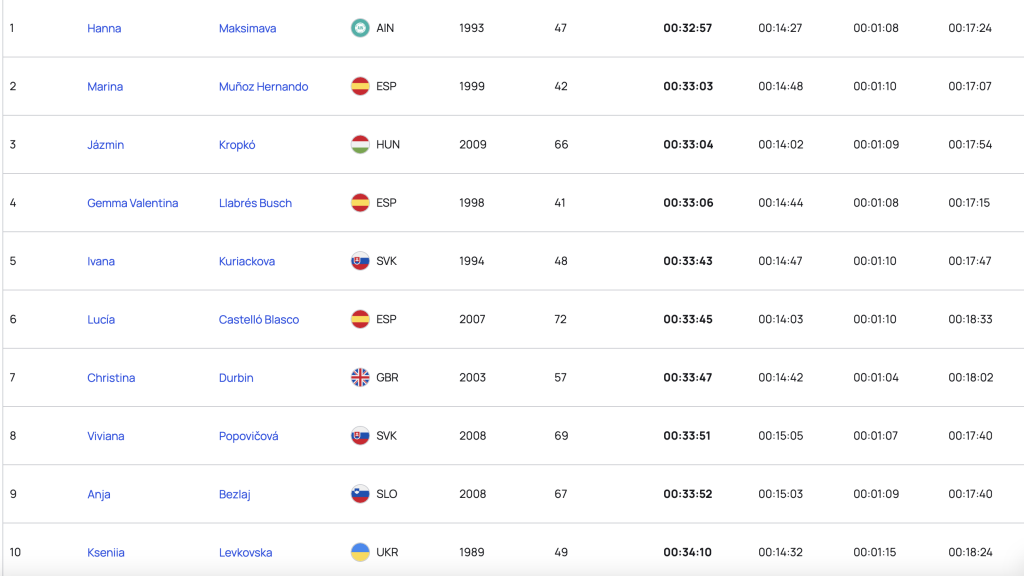Viewport: 1024px width, 576px height.
Task: Open Christina's athlete profile link
Action: (111, 377)
